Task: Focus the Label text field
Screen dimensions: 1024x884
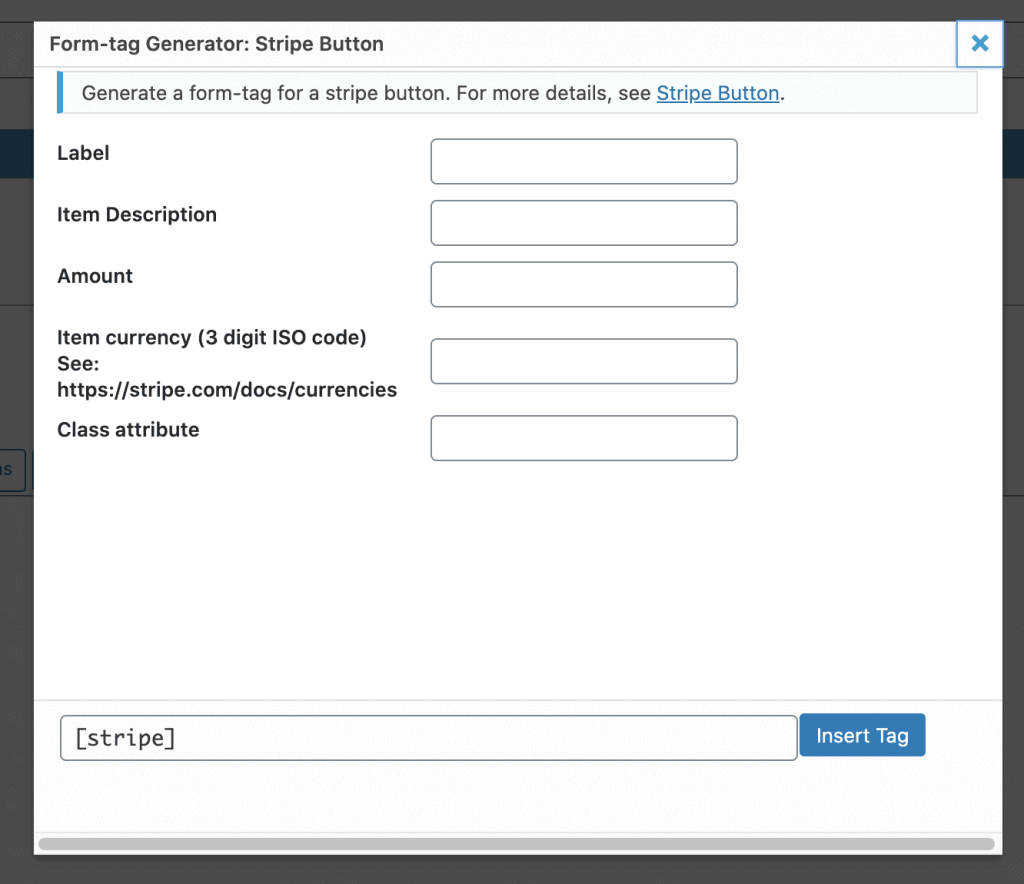Action: click(583, 162)
